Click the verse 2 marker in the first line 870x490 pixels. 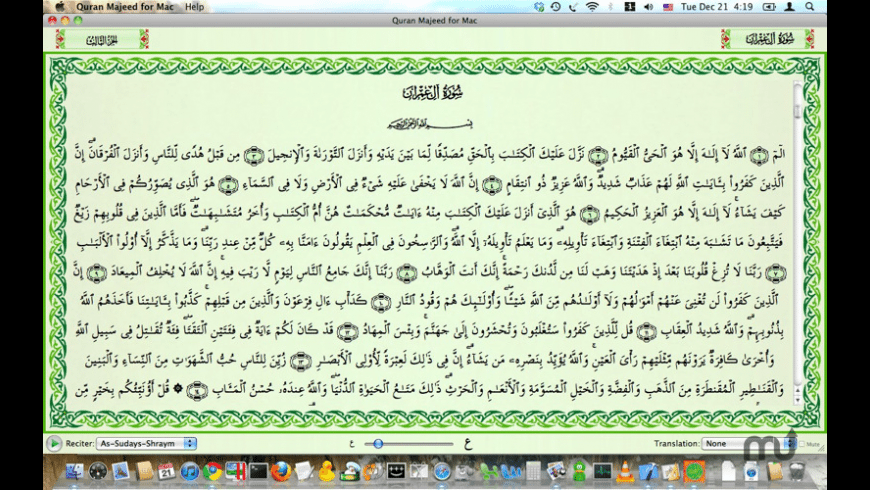pos(598,155)
